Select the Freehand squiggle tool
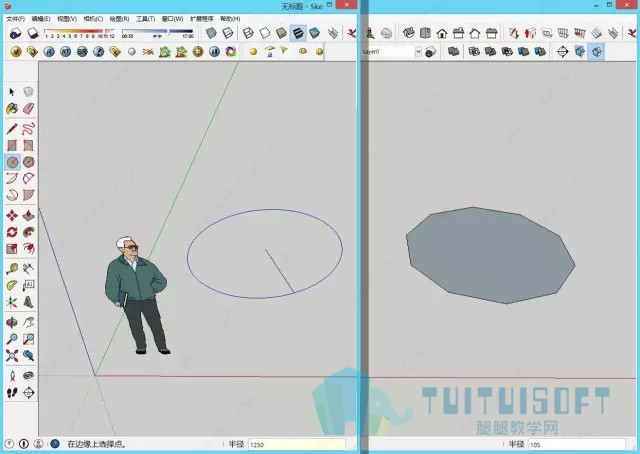640x454 pixels. 28,129
